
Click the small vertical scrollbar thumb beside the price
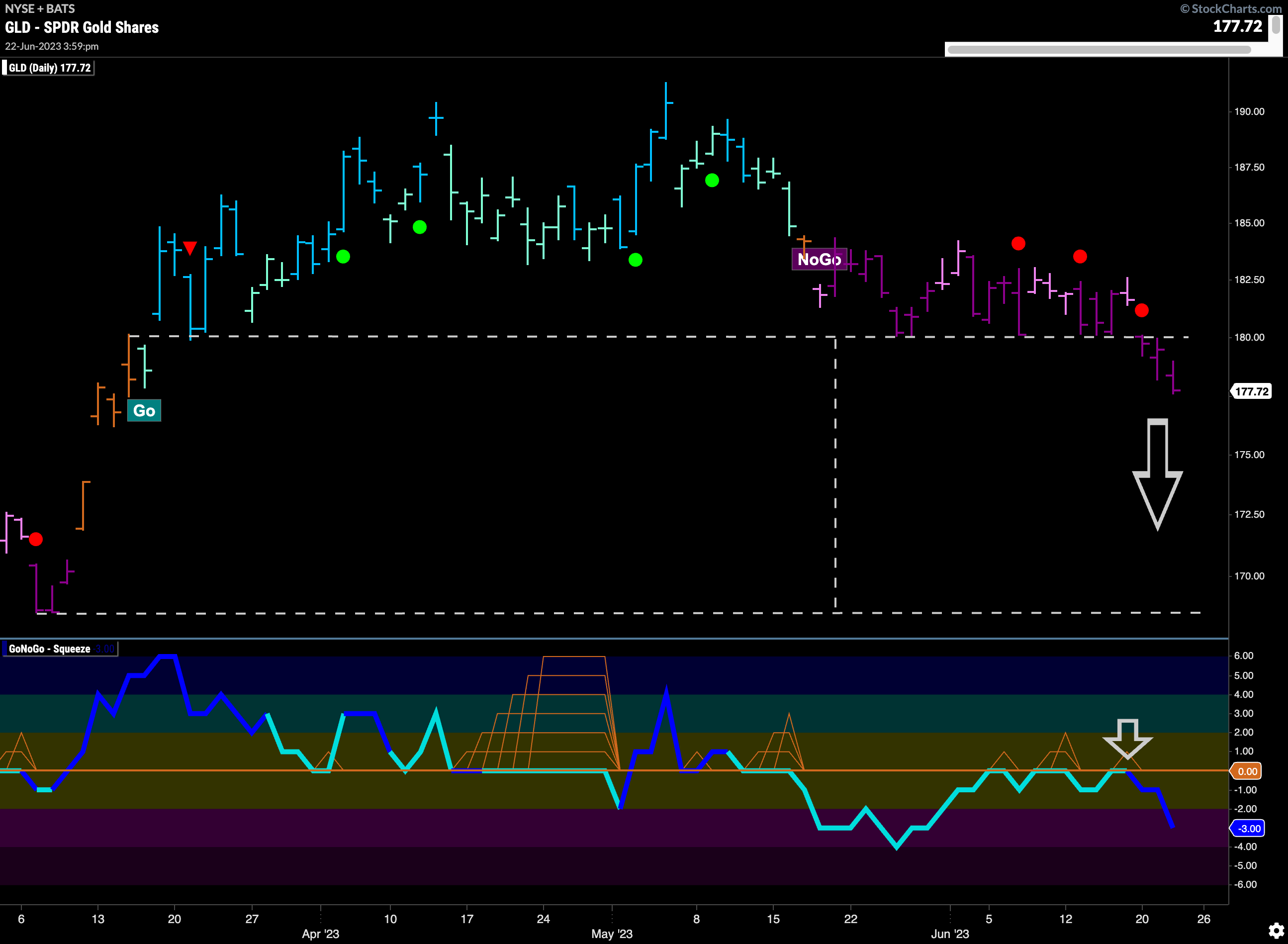(1276, 25)
